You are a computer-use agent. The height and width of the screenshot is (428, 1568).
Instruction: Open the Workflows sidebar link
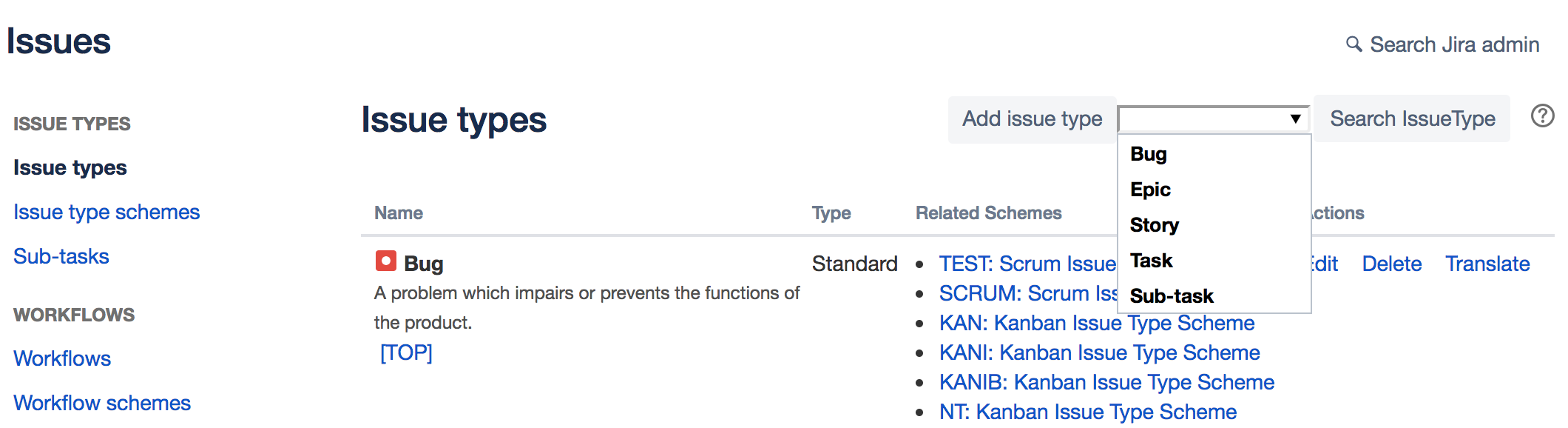[62, 359]
